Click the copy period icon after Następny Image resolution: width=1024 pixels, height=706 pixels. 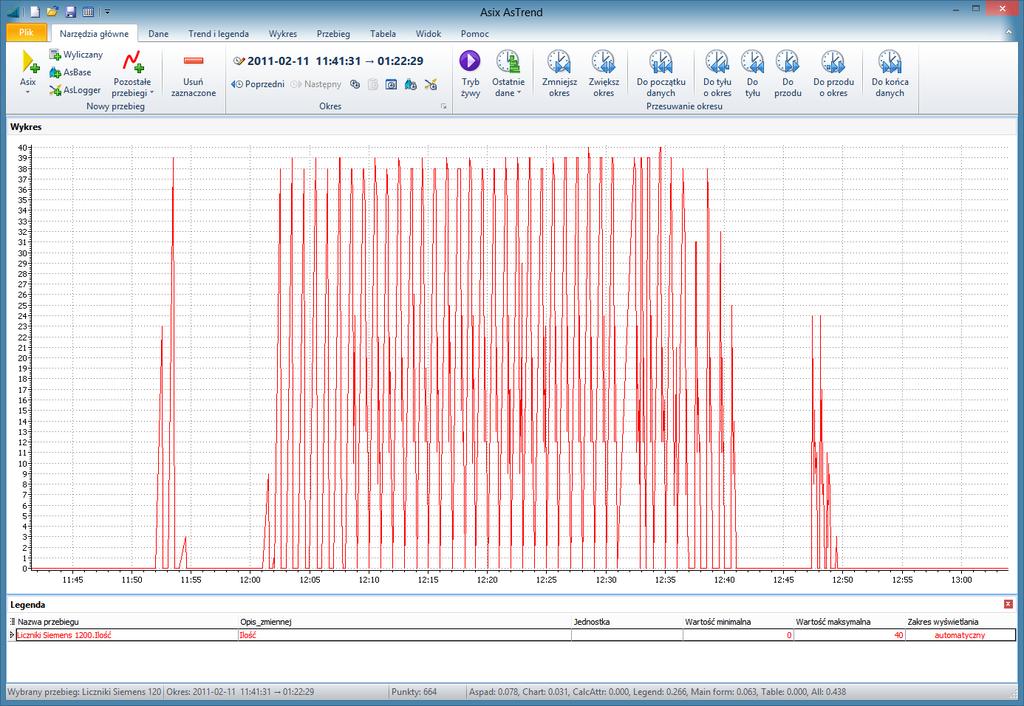(x=355, y=84)
